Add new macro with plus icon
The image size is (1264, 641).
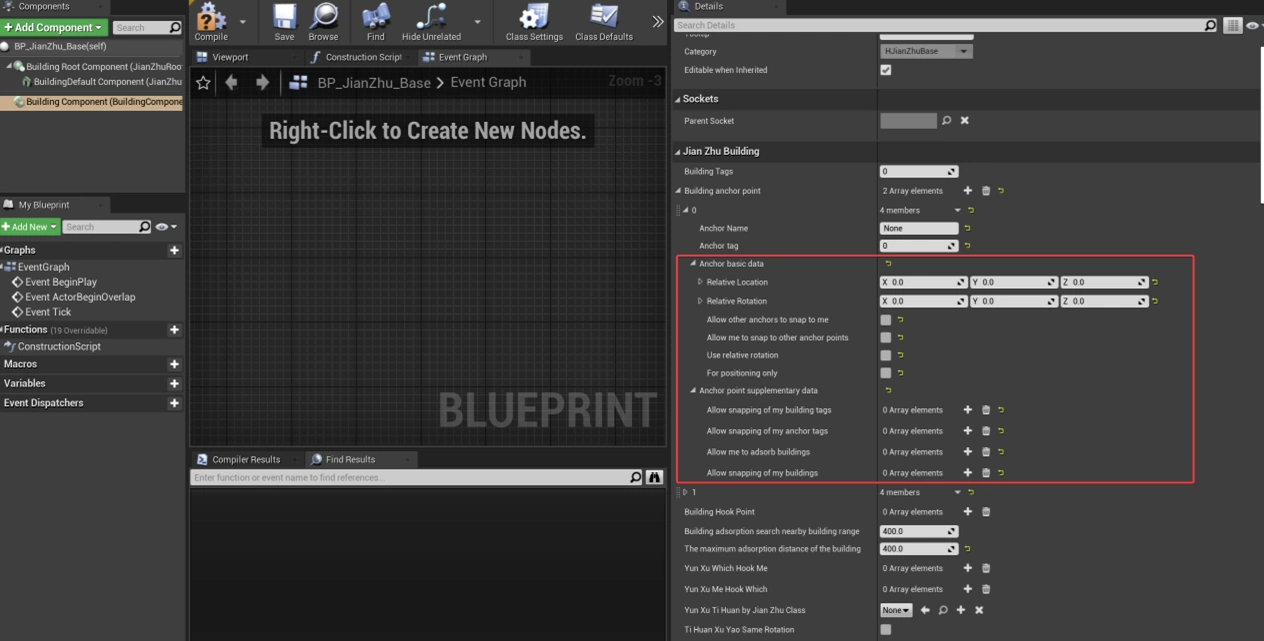(x=174, y=364)
